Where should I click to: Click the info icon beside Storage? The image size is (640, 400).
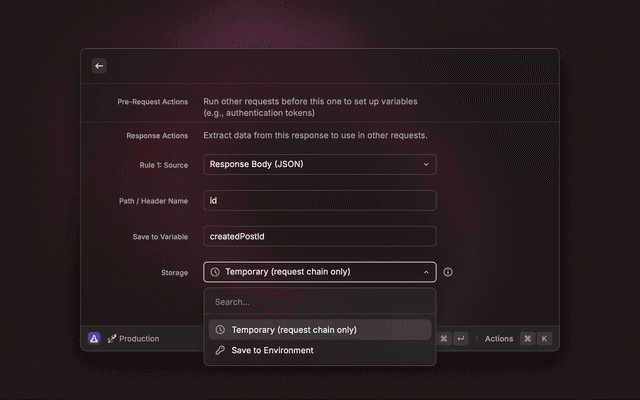[448, 272]
